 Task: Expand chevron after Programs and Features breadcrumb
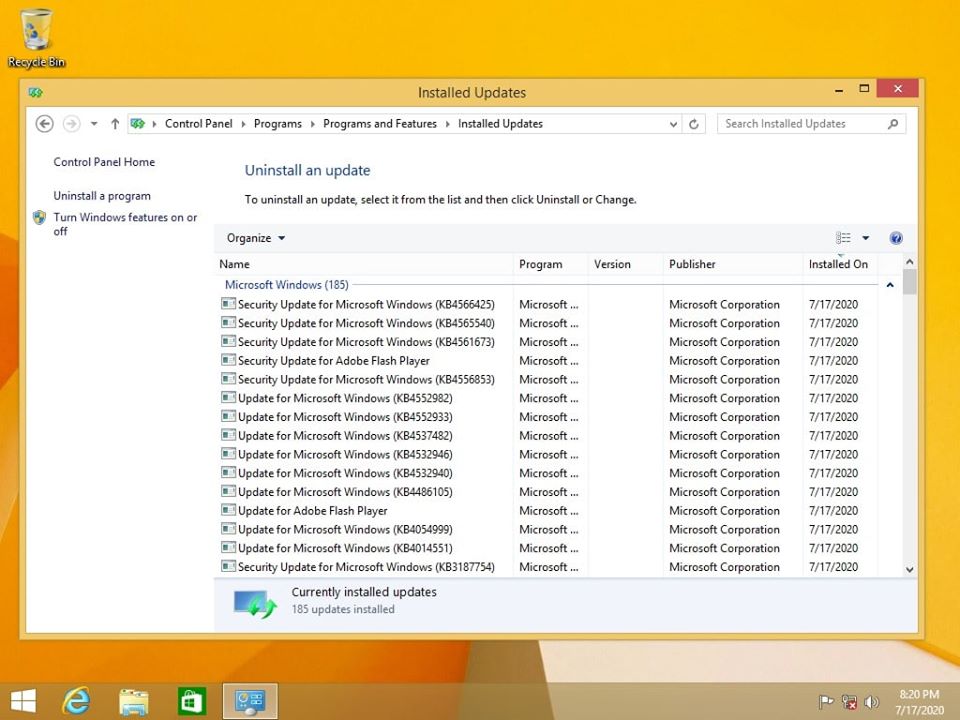tap(448, 124)
